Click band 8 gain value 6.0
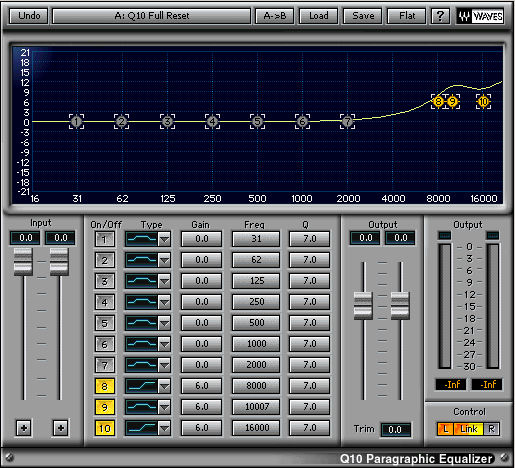 (202, 386)
